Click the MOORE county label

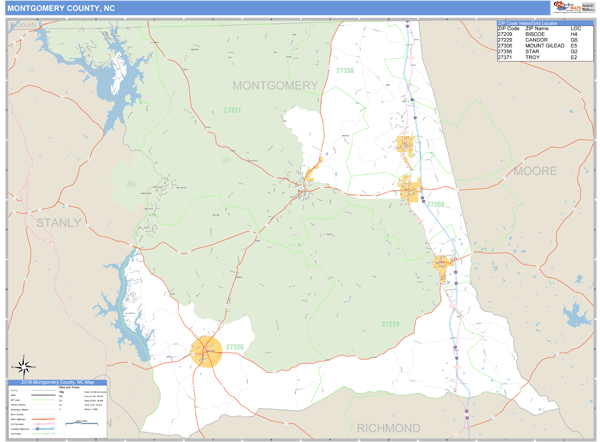(x=535, y=171)
